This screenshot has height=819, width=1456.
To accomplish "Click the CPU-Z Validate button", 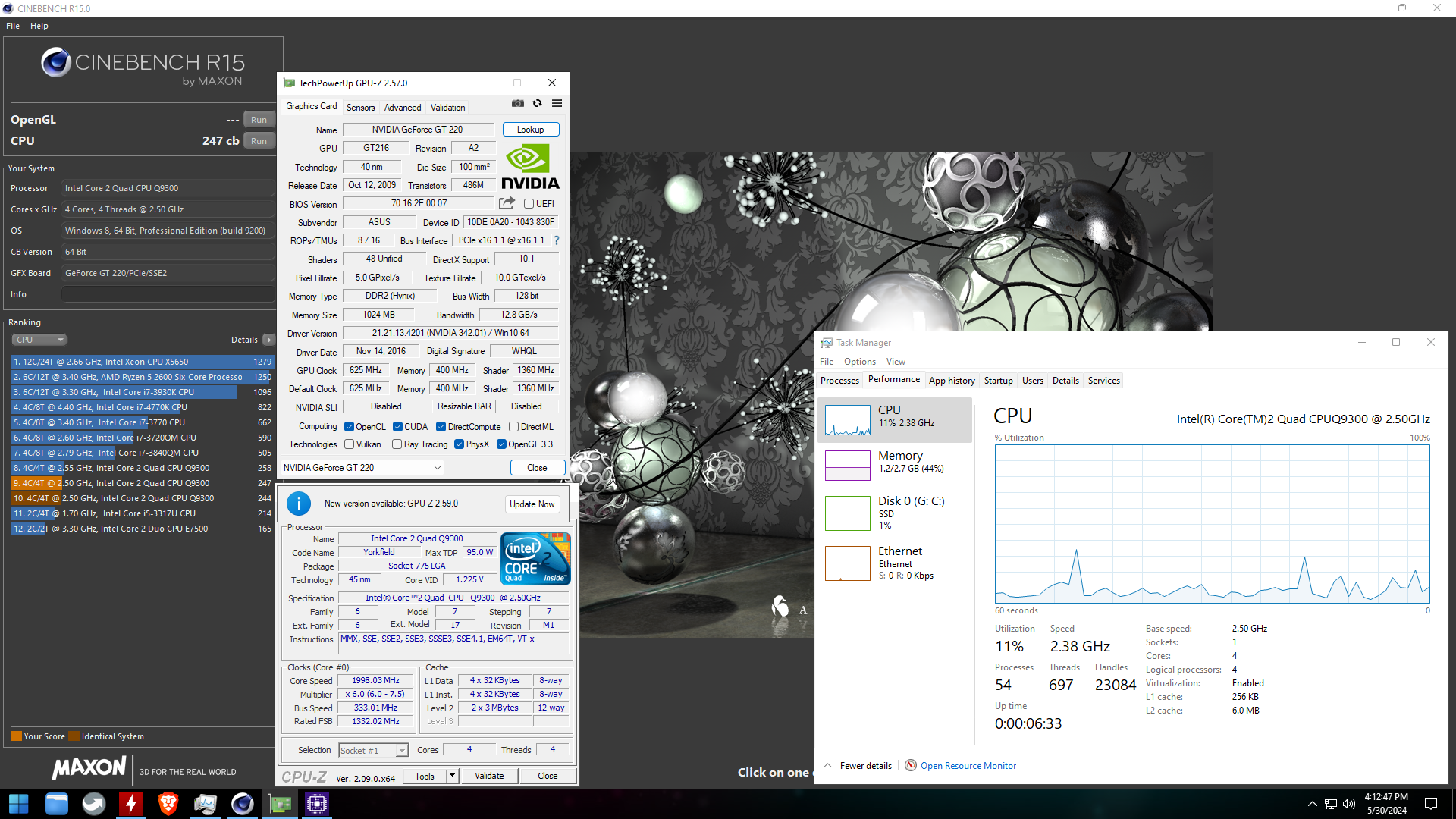I will pyautogui.click(x=489, y=776).
